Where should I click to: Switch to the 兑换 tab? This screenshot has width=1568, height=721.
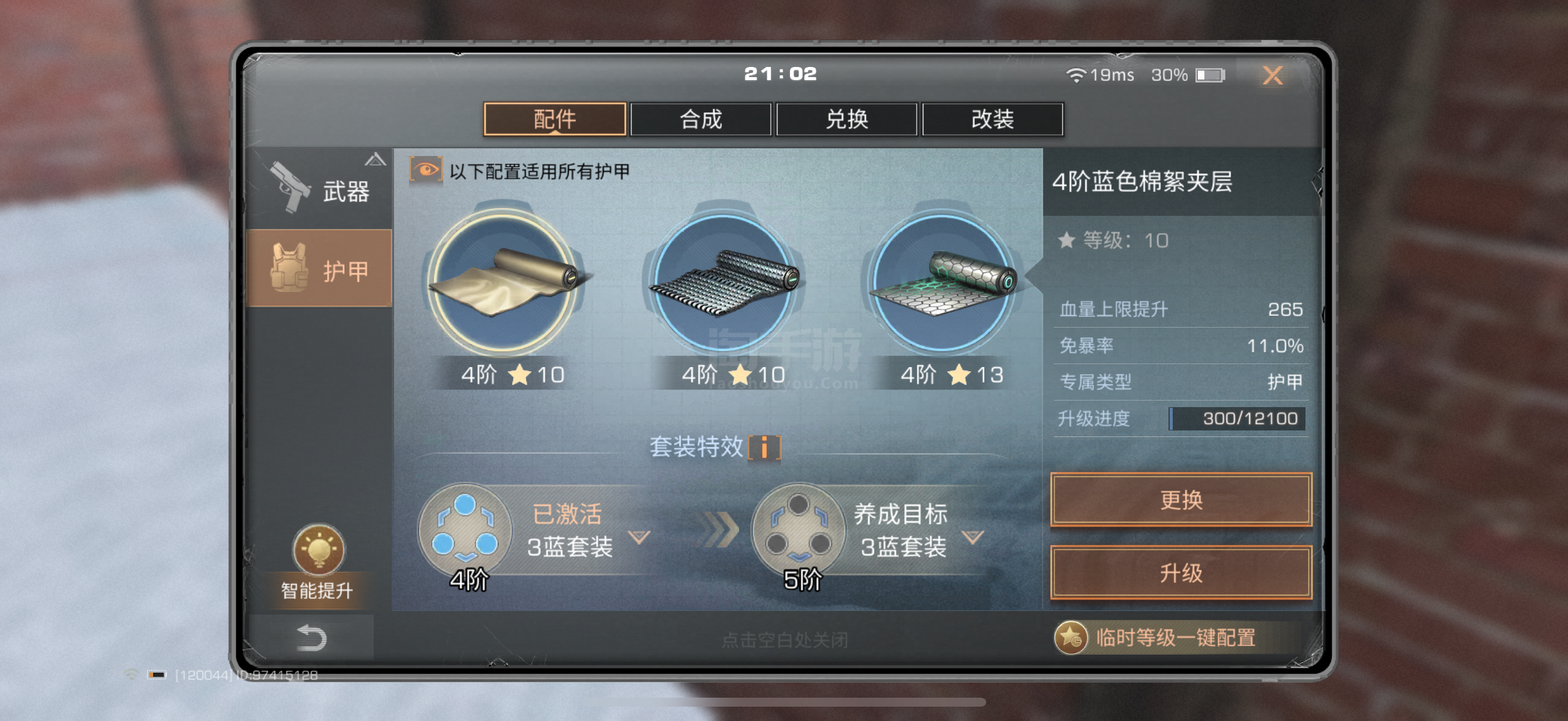click(847, 119)
